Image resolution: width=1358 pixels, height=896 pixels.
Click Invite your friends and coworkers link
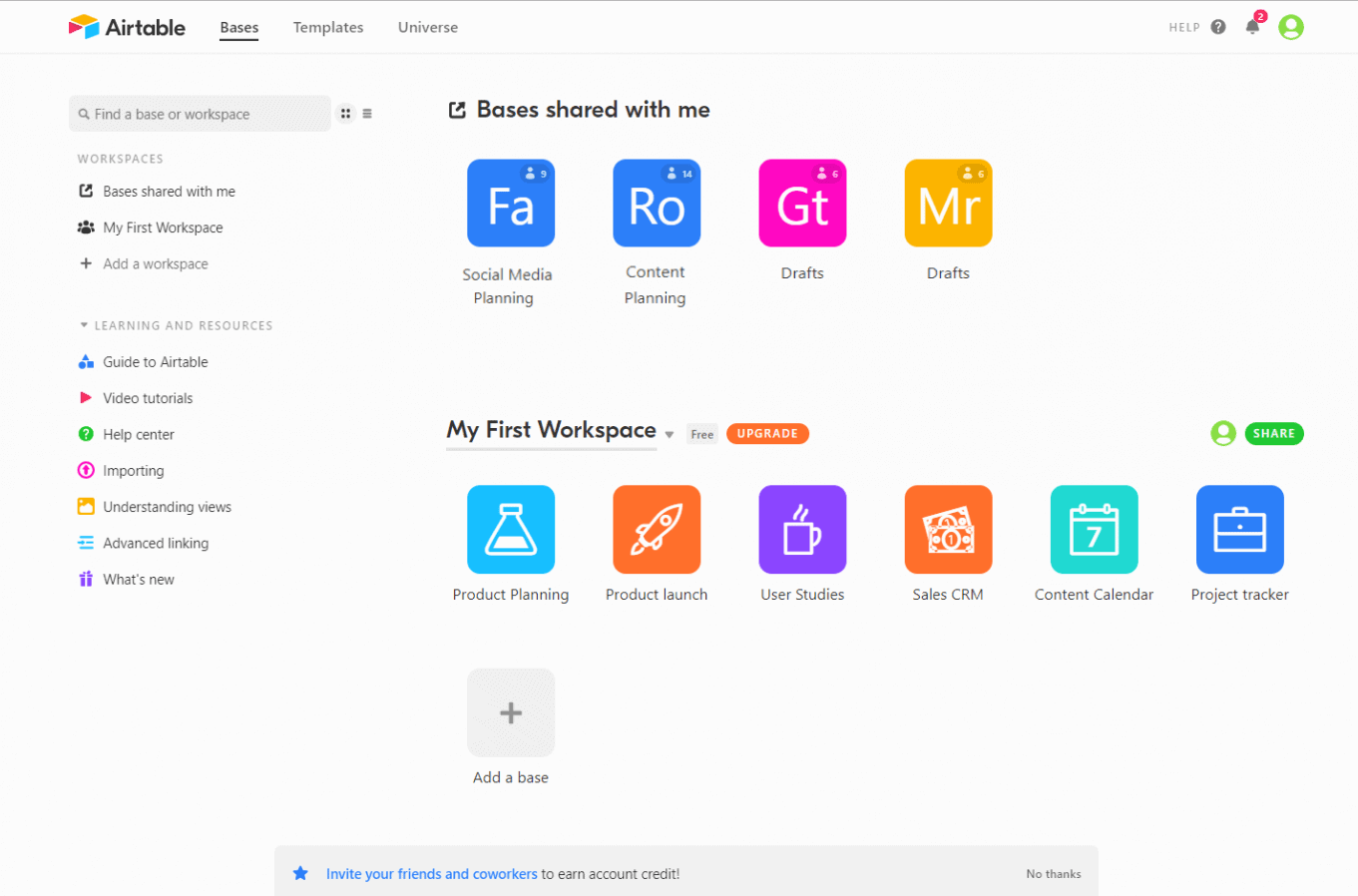[x=431, y=874]
